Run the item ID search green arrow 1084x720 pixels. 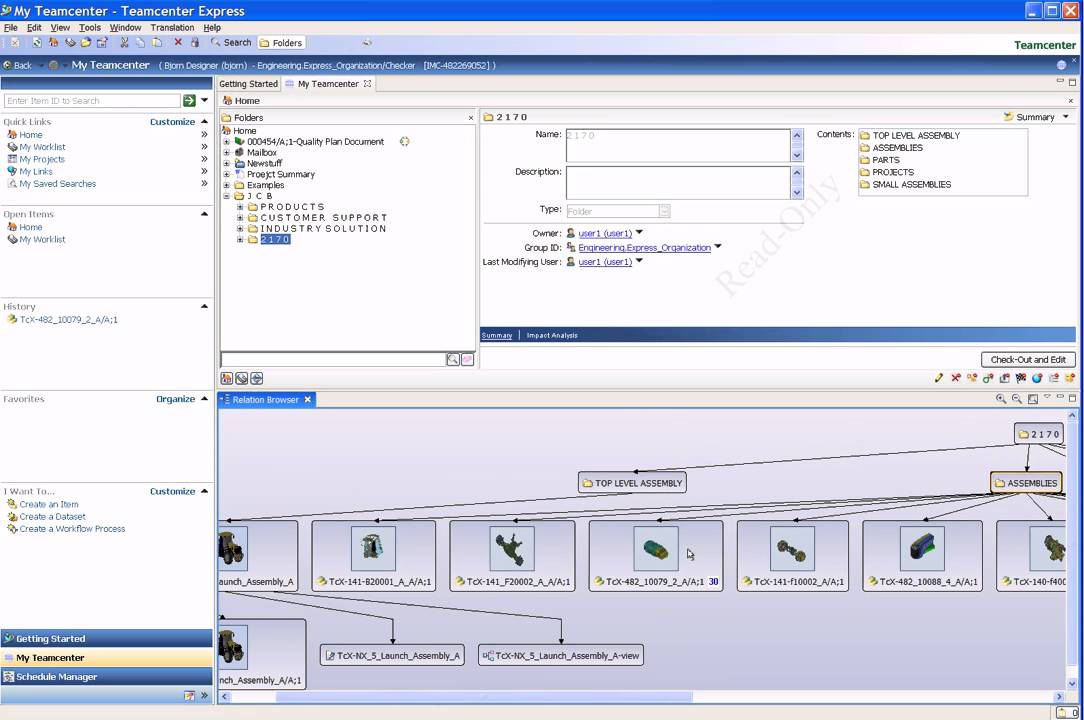(x=189, y=100)
